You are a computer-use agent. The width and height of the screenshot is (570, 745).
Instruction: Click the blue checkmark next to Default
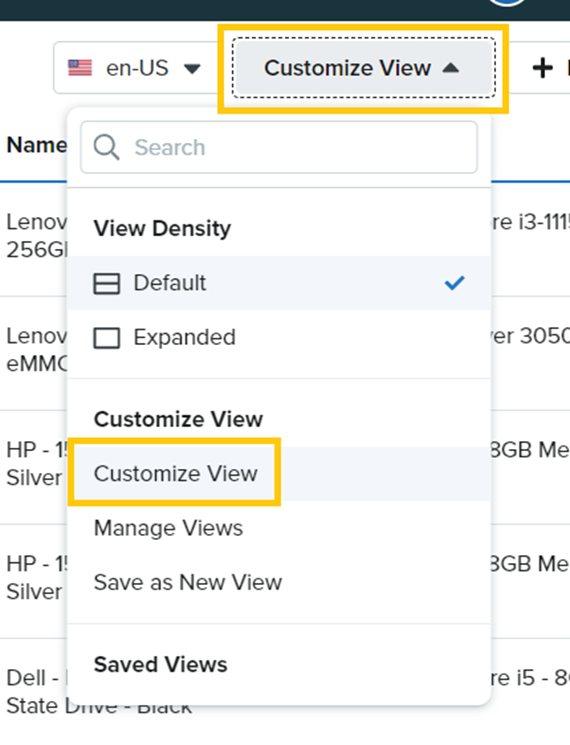click(454, 283)
